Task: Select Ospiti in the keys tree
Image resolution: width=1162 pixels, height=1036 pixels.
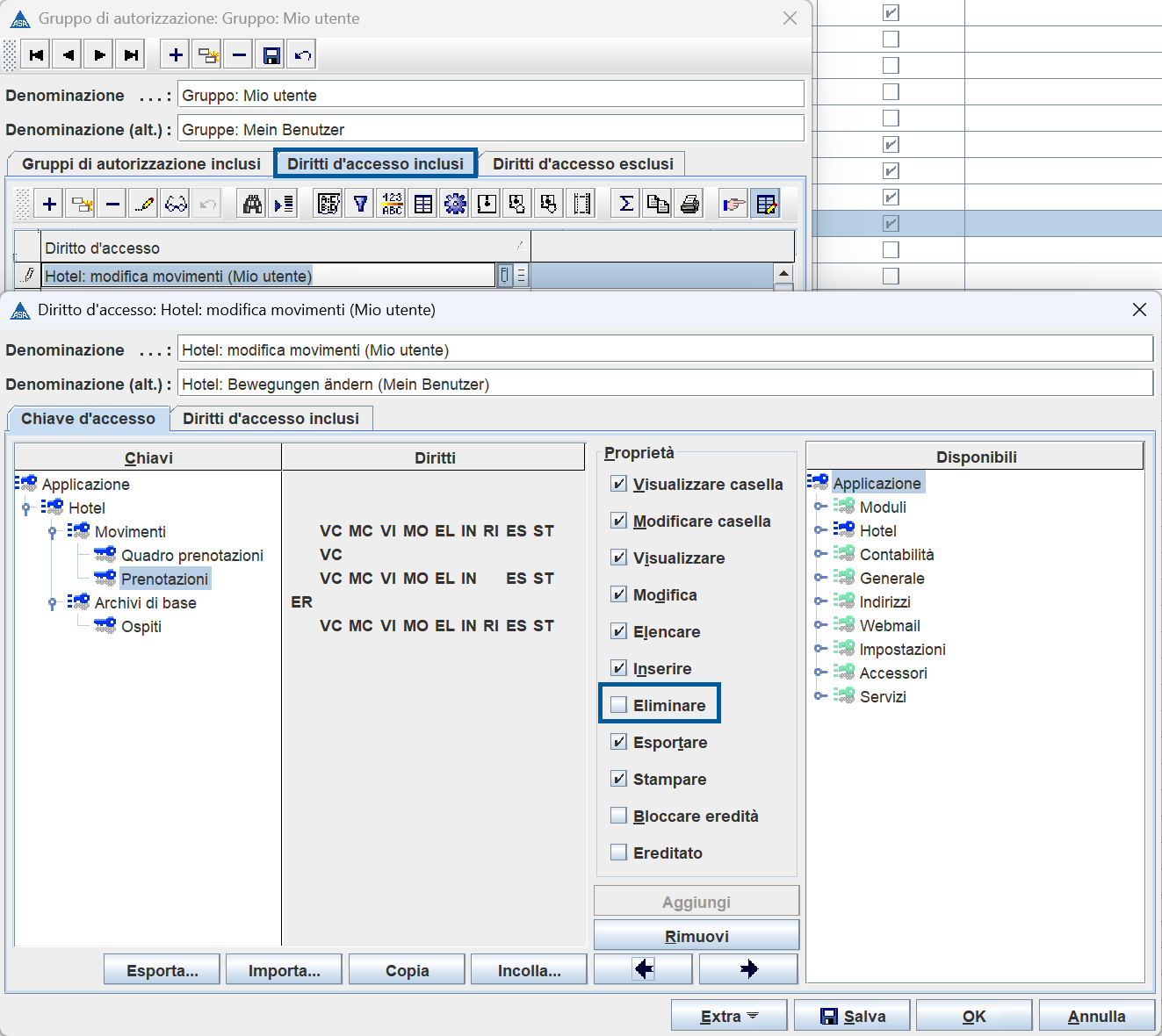Action: [141, 627]
